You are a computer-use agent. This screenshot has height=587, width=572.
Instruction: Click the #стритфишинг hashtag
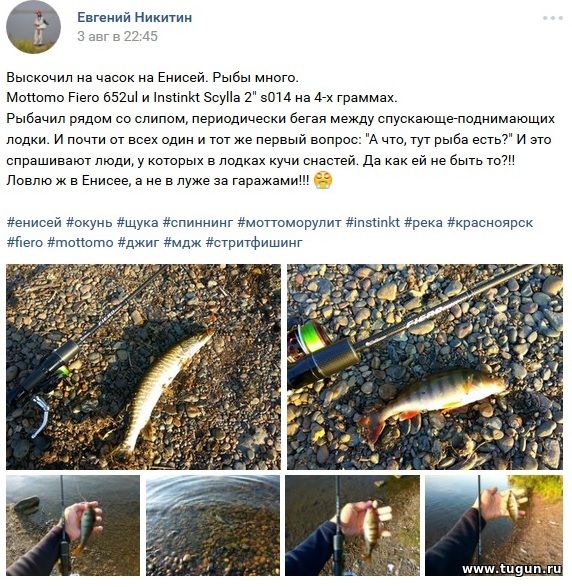(x=254, y=242)
